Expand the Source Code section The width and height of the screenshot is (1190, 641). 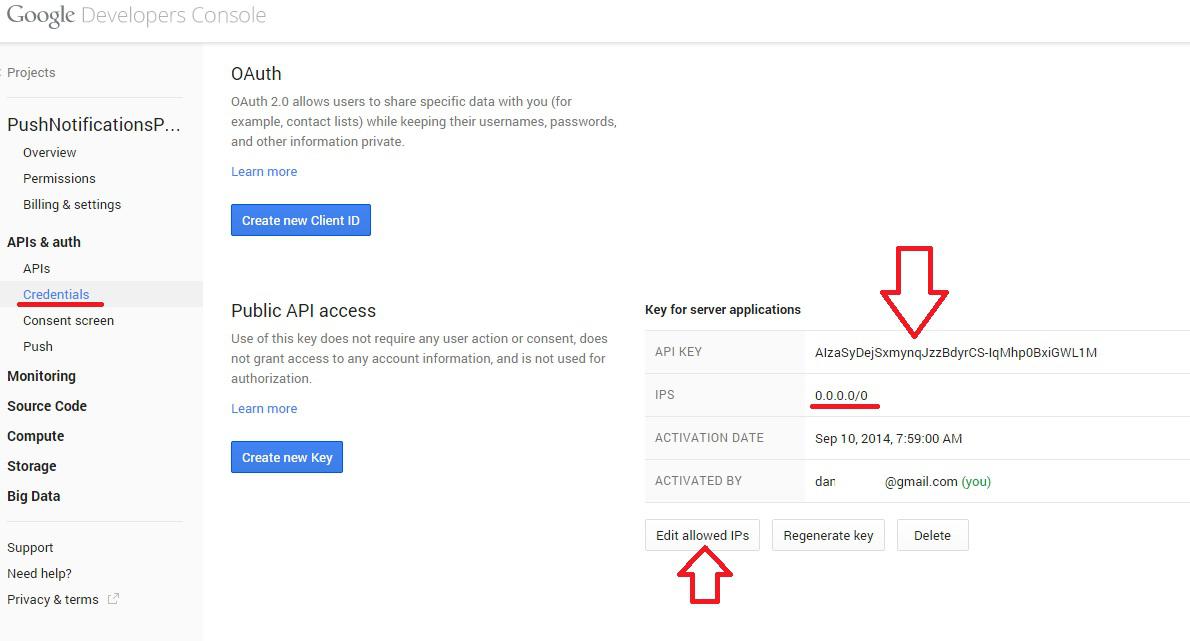pyautogui.click(x=47, y=406)
